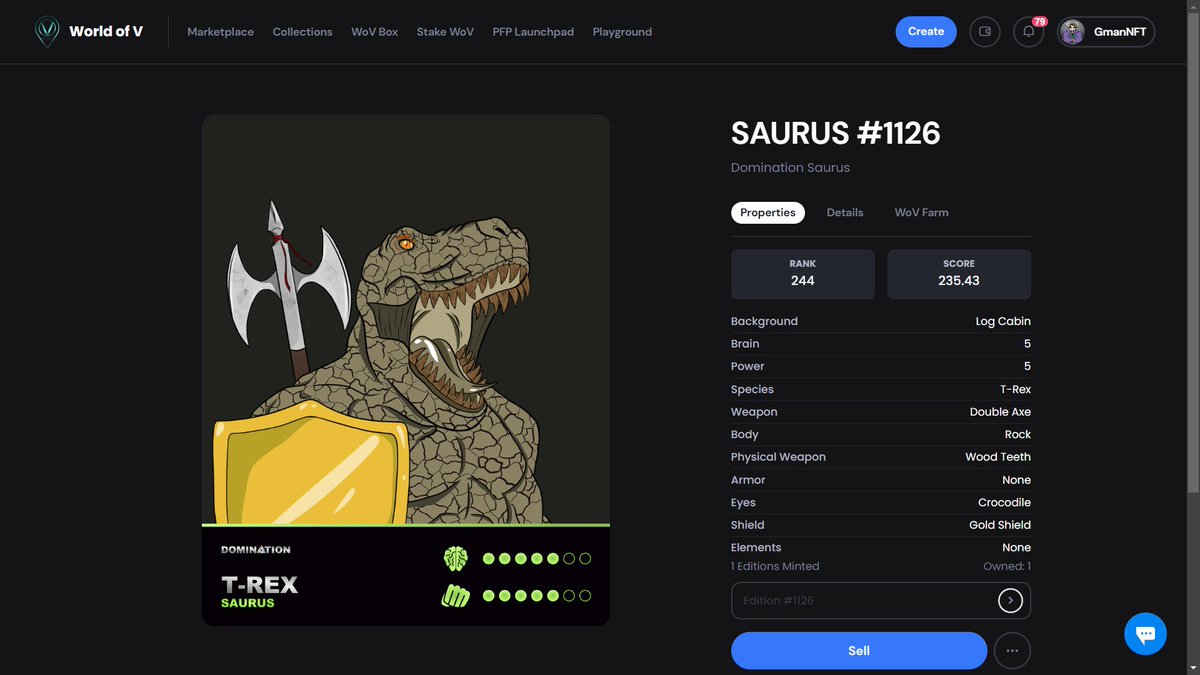Click the Body Rock value
Image resolution: width=1200 pixels, height=675 pixels.
point(1018,434)
